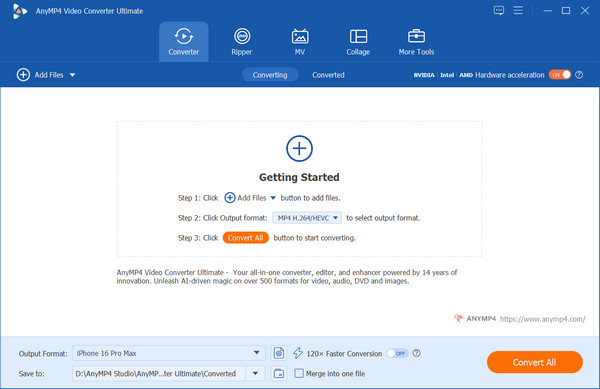Image resolution: width=600 pixels, height=389 pixels.
Task: Check Merge into one file
Action: [x=299, y=373]
